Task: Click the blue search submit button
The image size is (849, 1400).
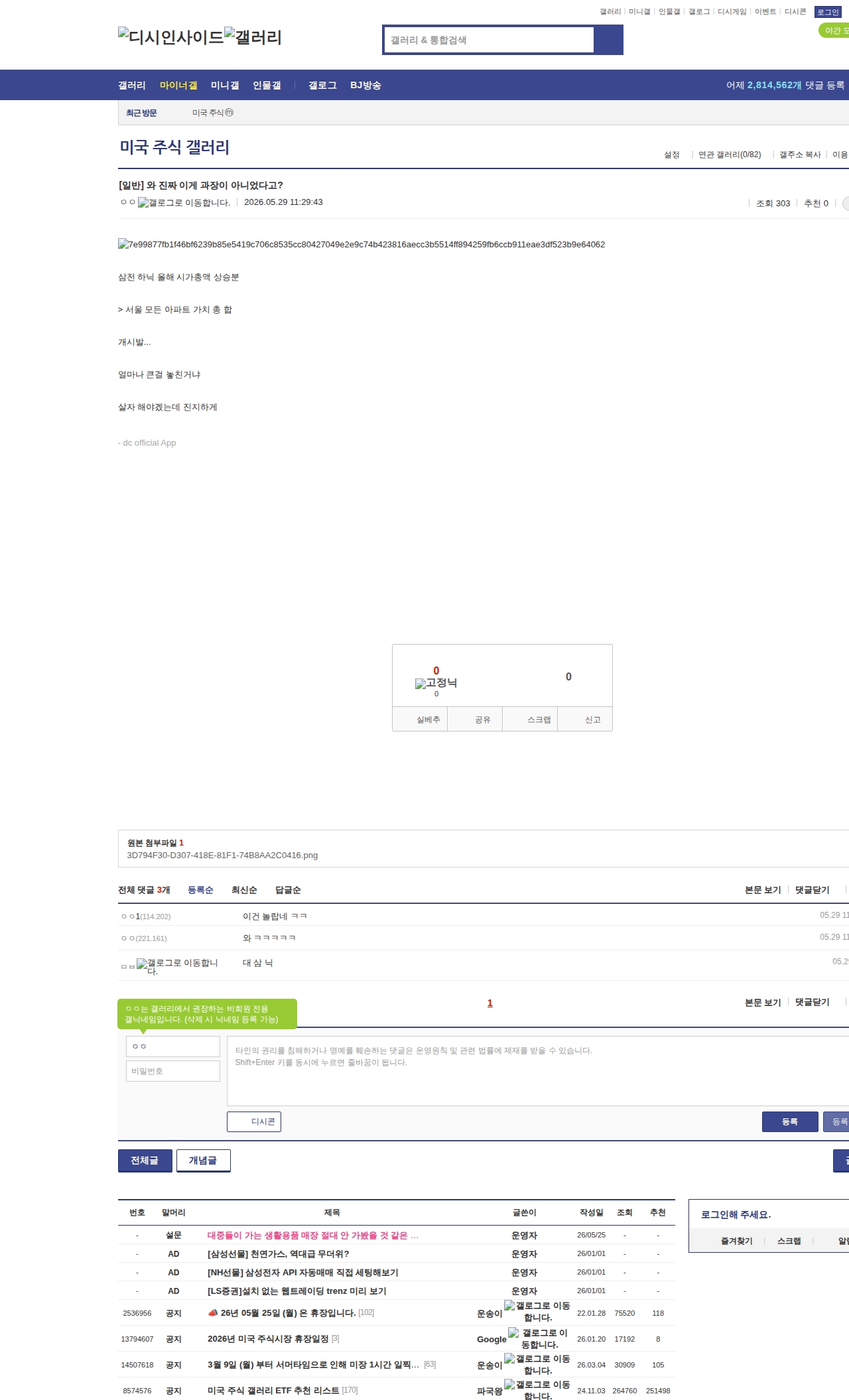Action: tap(608, 40)
